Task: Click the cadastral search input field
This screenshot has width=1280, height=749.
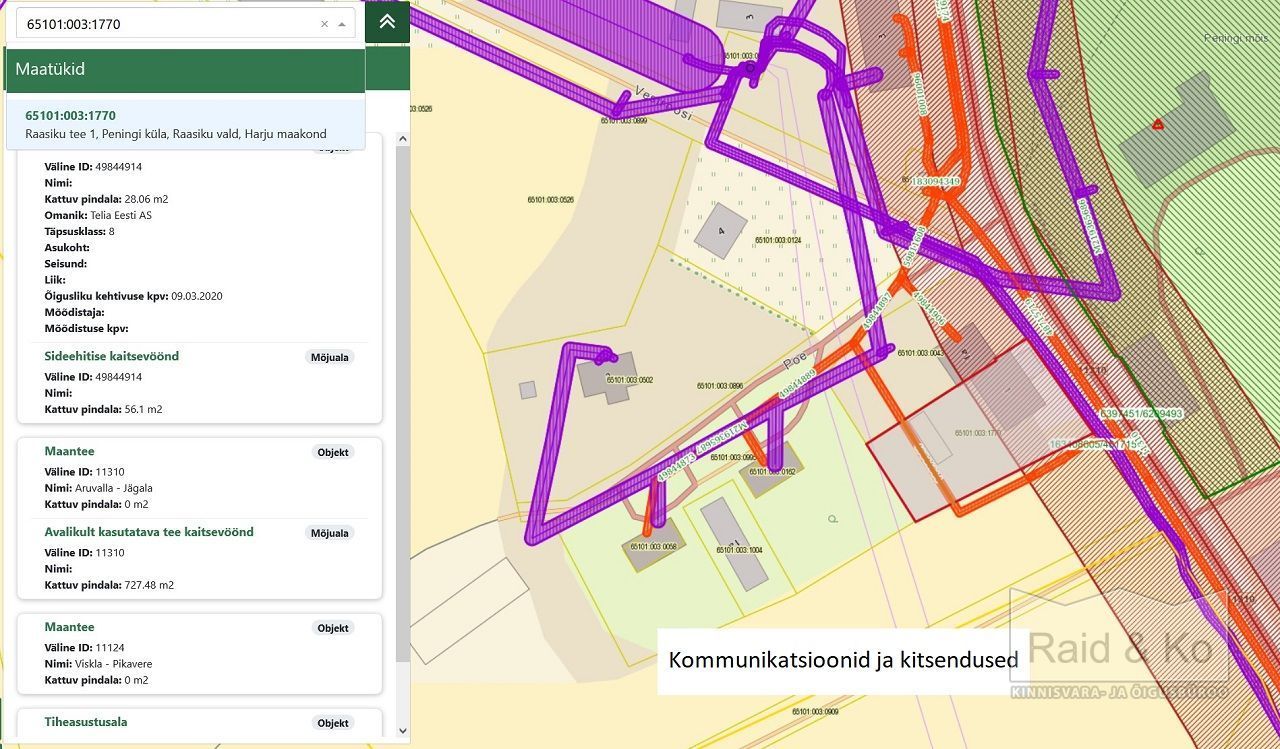Action: pyautogui.click(x=165, y=24)
